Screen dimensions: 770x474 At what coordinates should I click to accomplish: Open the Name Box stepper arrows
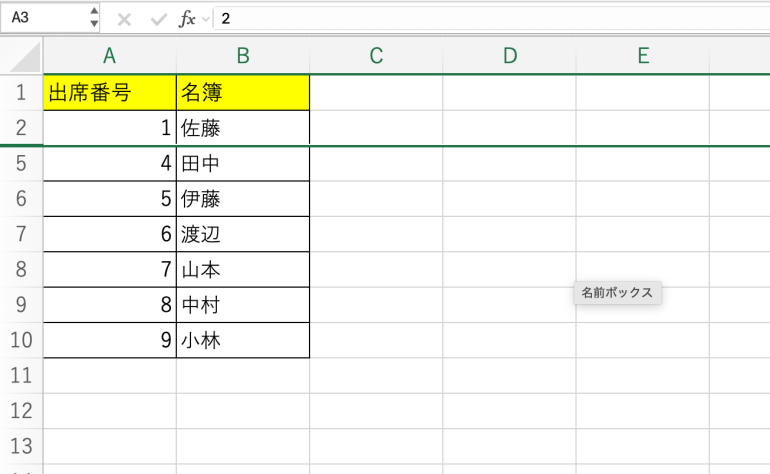click(94, 18)
